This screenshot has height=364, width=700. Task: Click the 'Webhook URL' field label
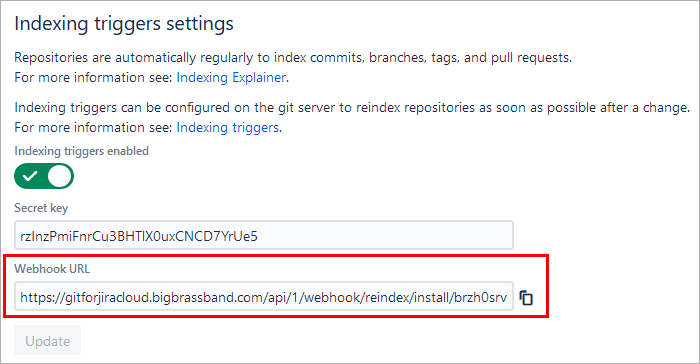pos(52,269)
